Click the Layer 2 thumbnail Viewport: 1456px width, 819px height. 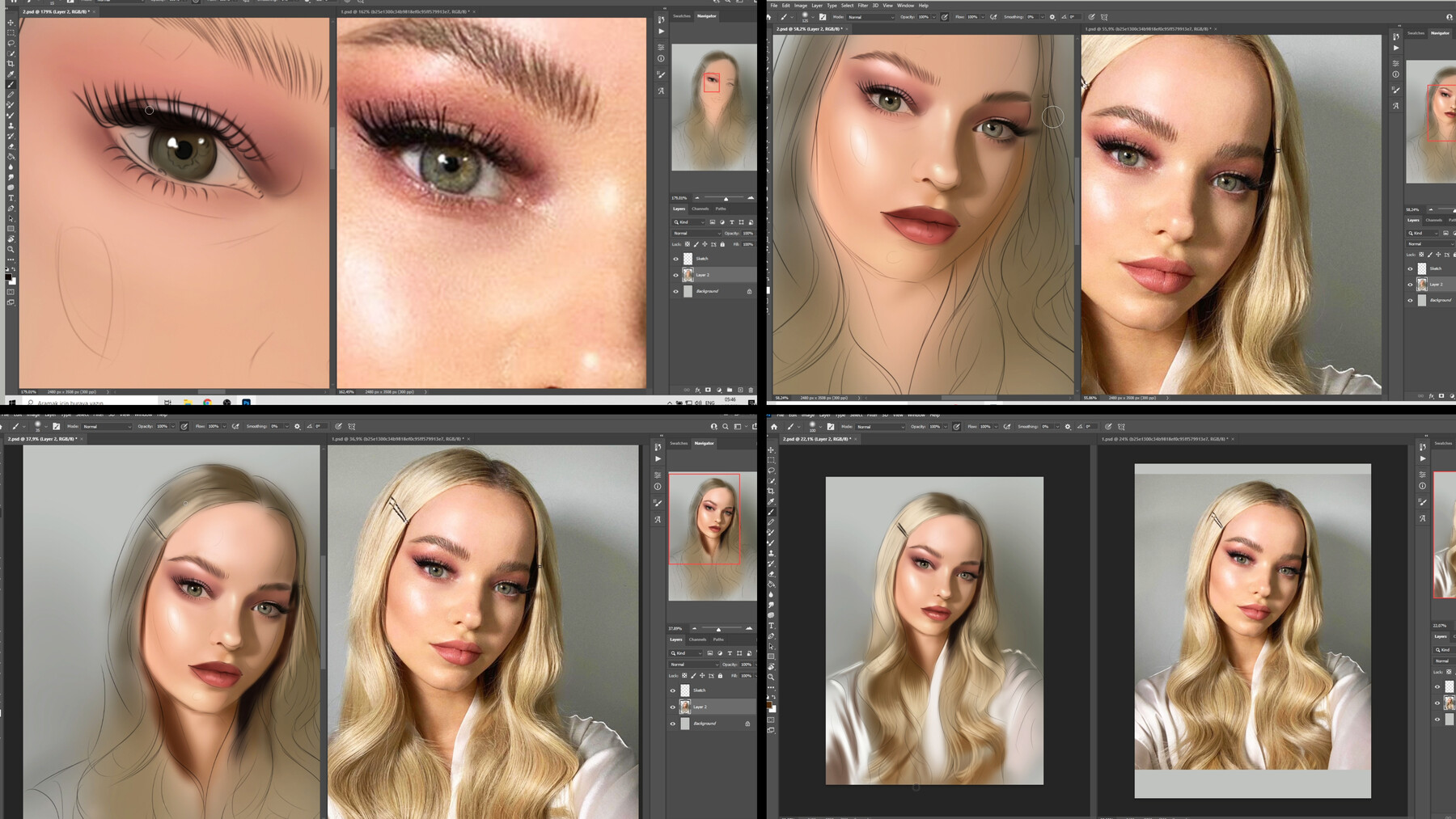pyautogui.click(x=688, y=275)
